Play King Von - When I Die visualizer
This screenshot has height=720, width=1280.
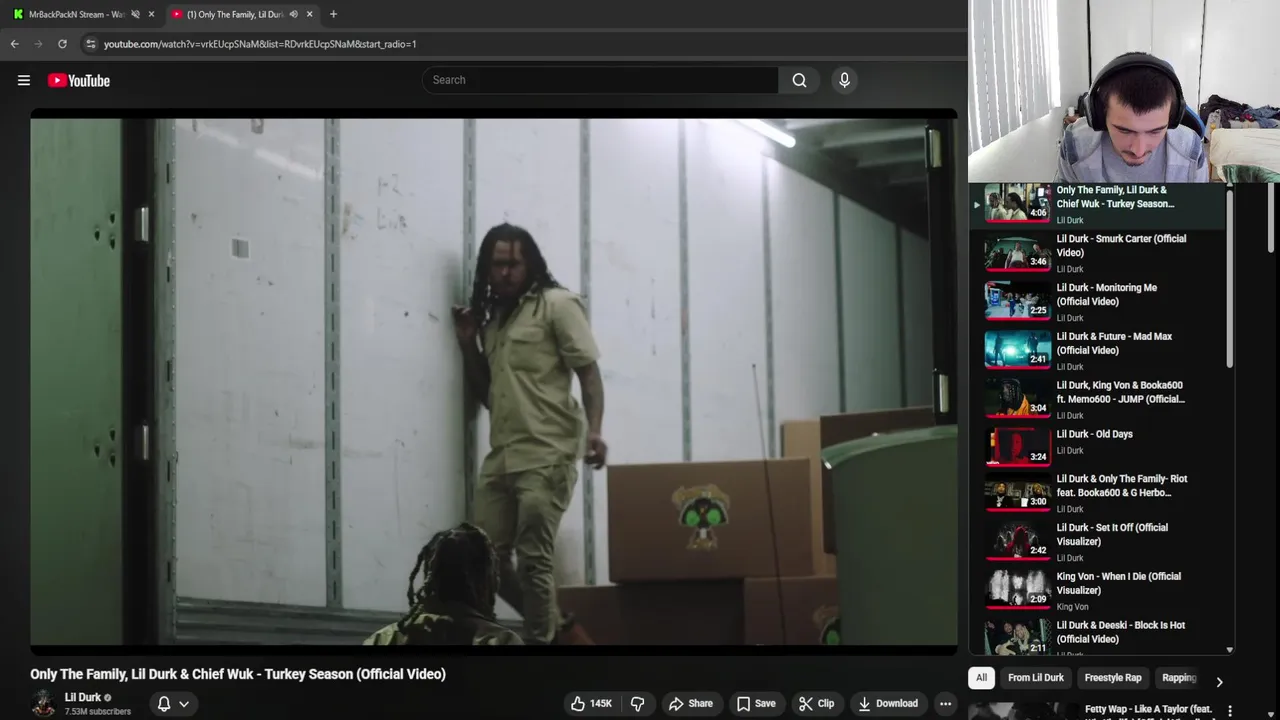point(1096,592)
